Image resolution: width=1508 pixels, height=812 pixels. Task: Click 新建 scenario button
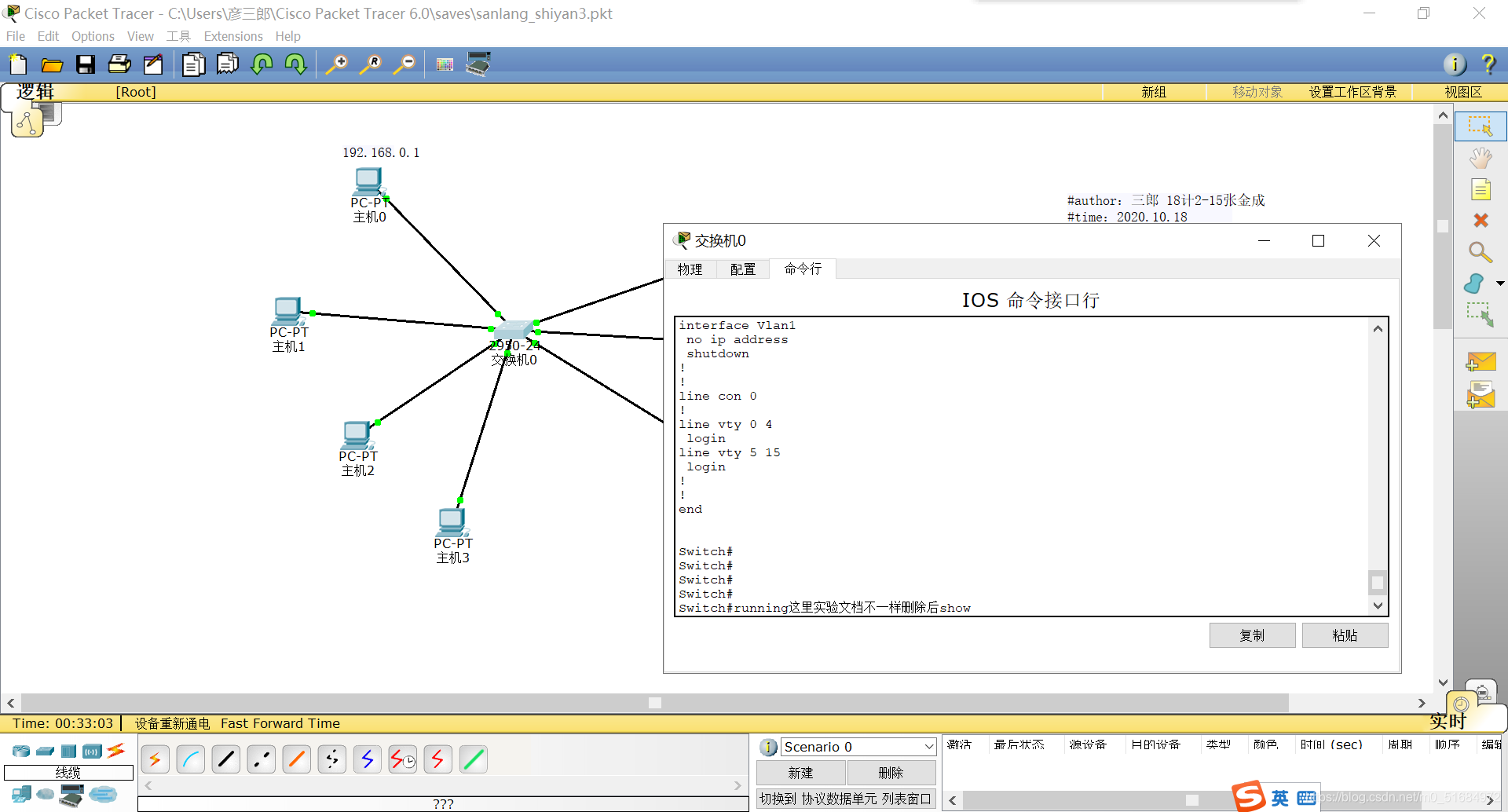[800, 773]
